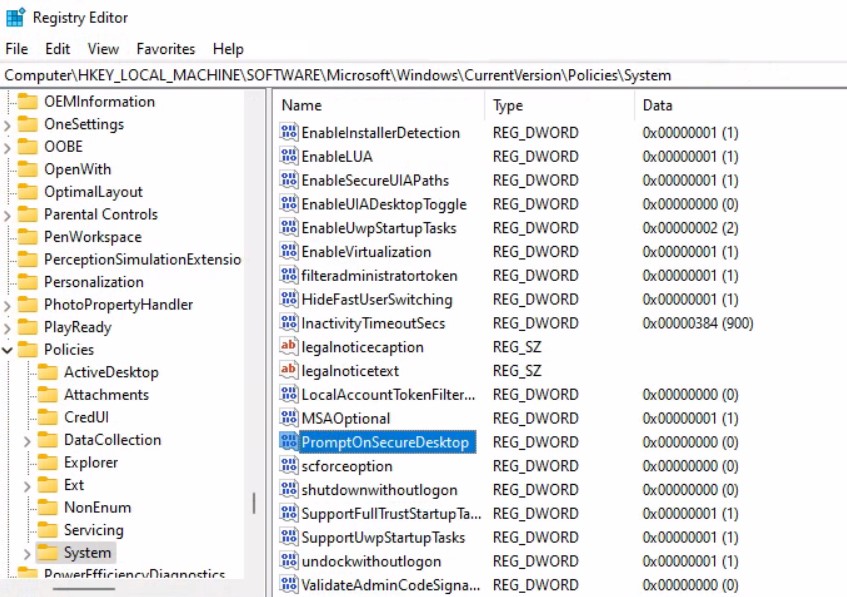Select the OptimalLayout folder icon

pos(28,192)
